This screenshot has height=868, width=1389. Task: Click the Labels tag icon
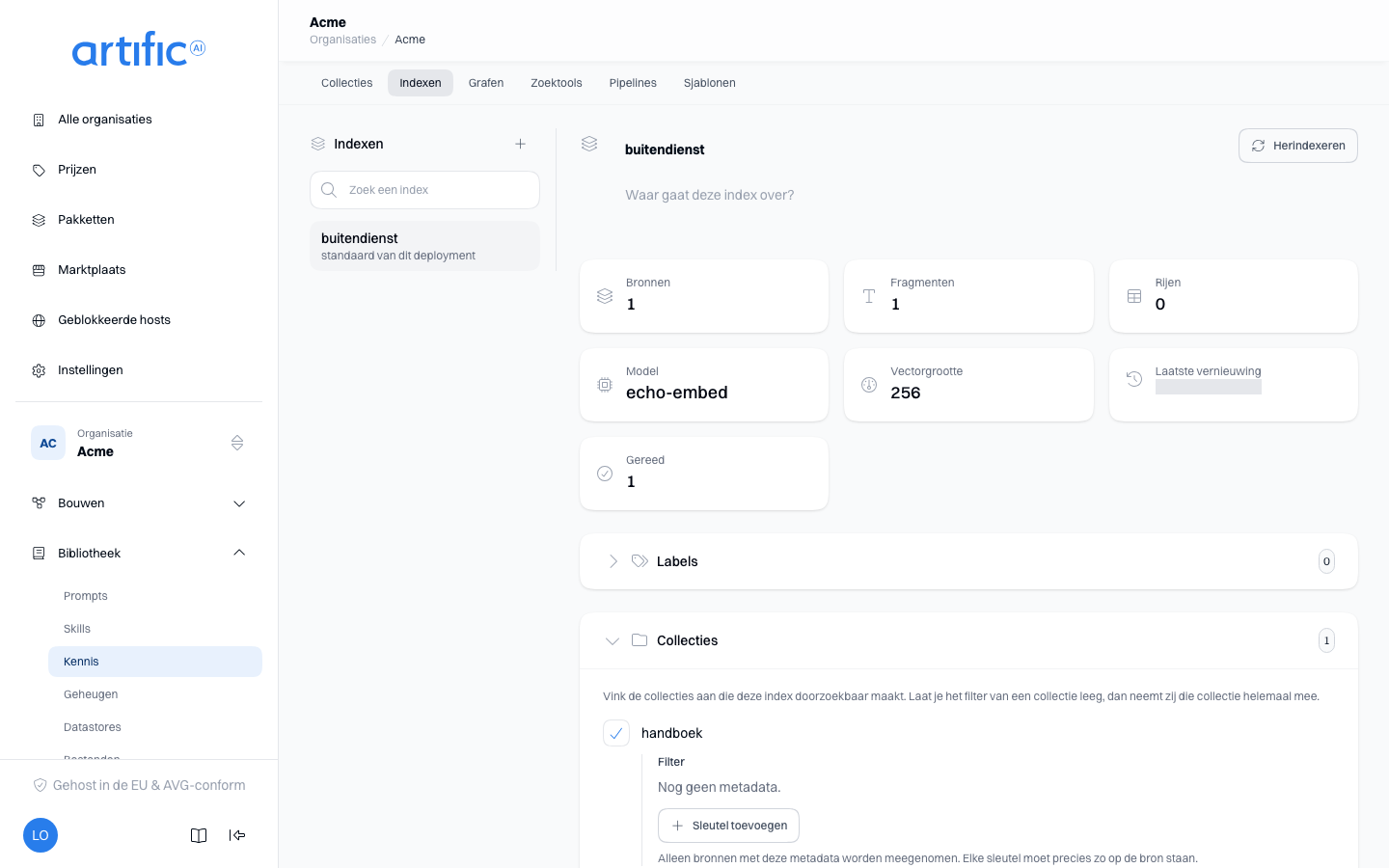tap(640, 561)
